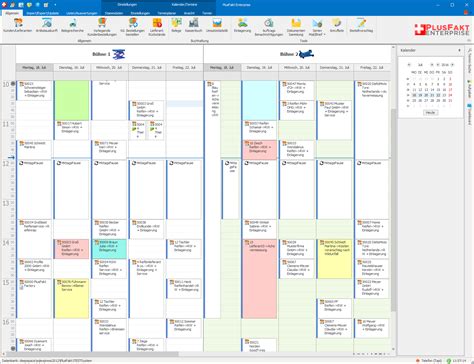Go to previous month in mini calendar
474x364 pixels.
[x=409, y=65]
